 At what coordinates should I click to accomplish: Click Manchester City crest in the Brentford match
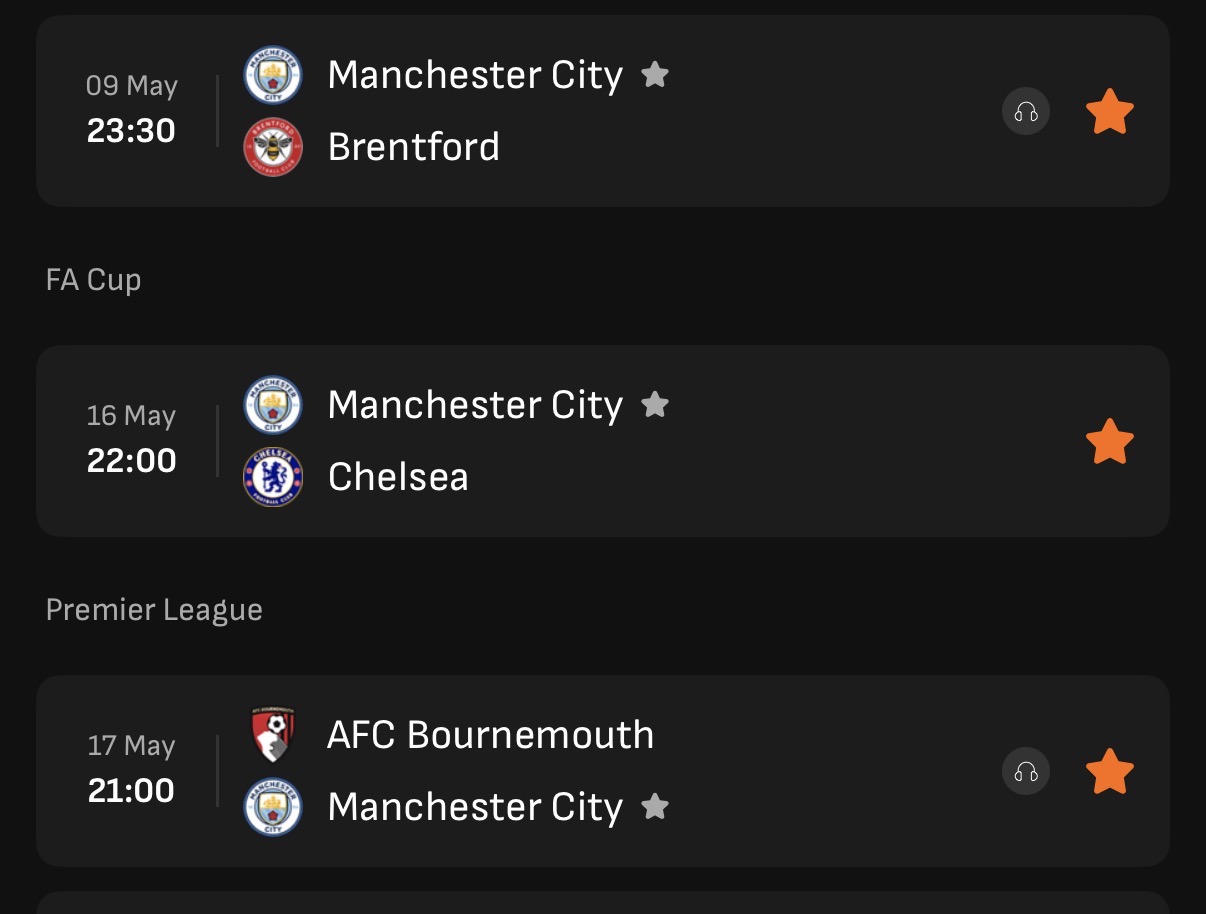click(x=273, y=75)
